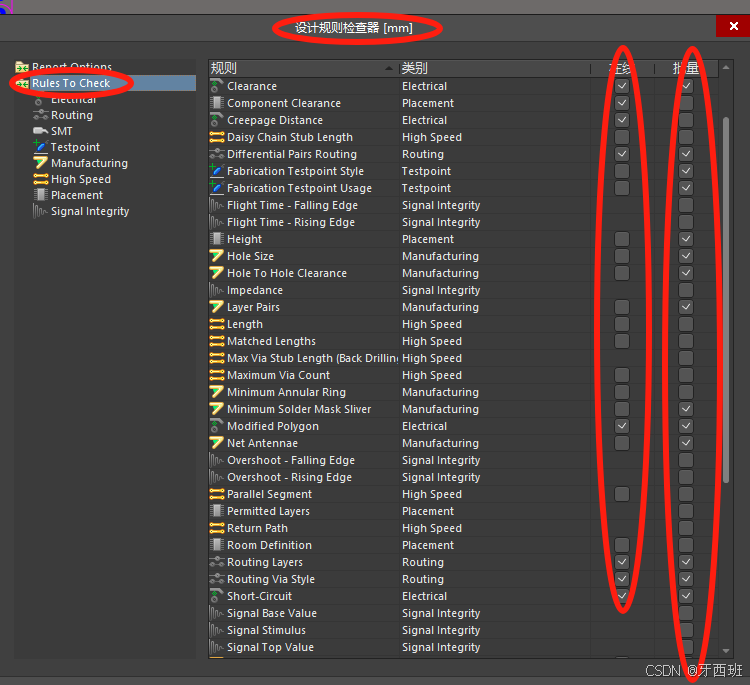This screenshot has height=685, width=750.
Task: Select Placement category in left tree
Action: [x=77, y=195]
